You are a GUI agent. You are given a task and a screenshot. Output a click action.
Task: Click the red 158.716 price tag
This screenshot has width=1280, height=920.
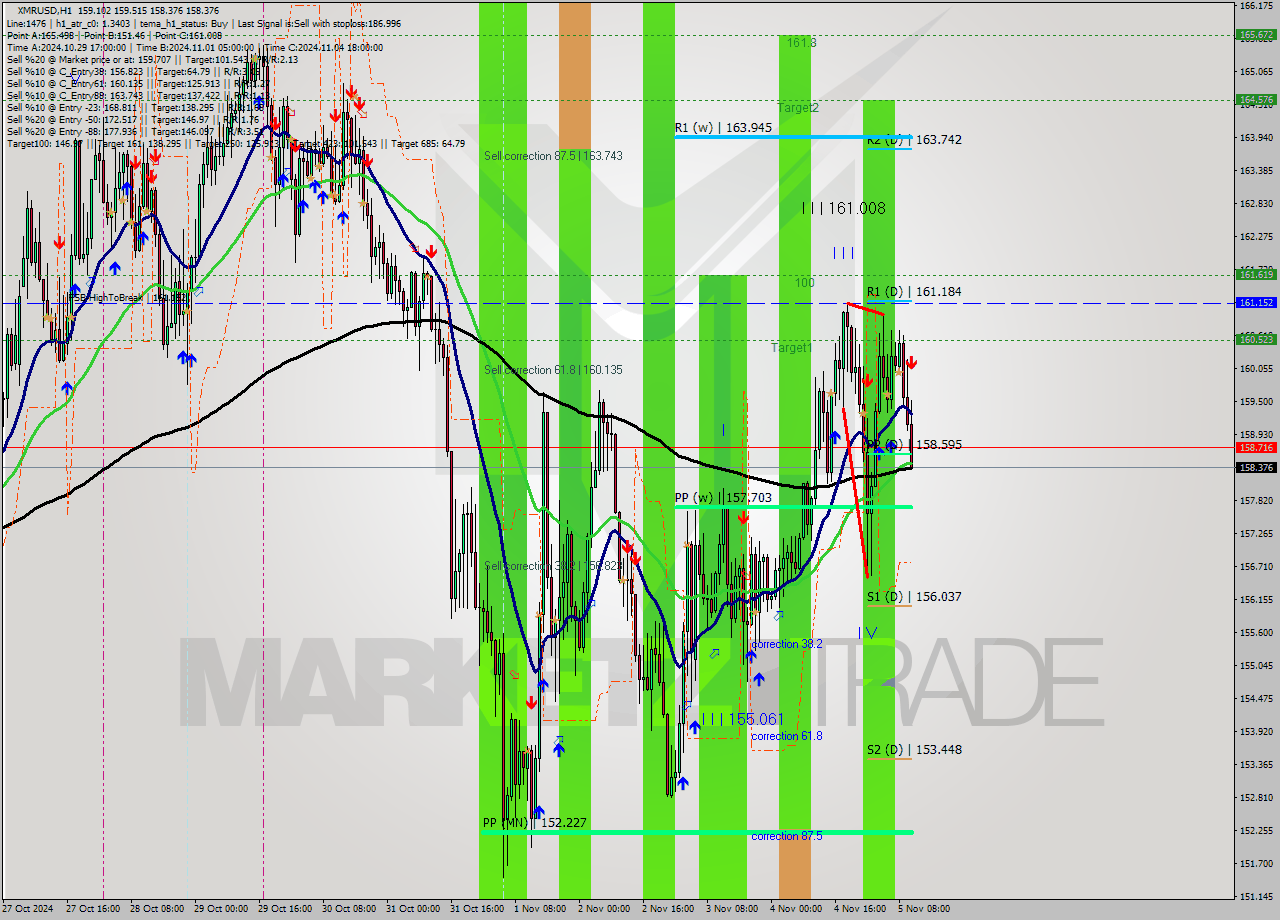pyautogui.click(x=1256, y=448)
